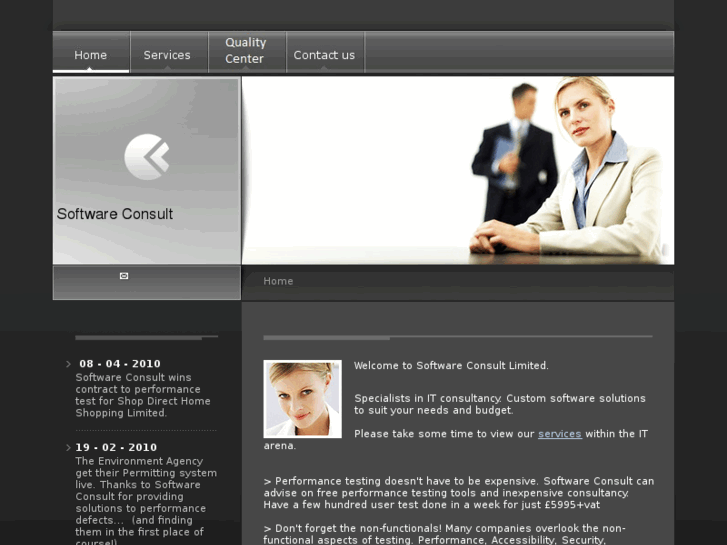Open the 19 - 02 - 2010 news entry

click(x=116, y=447)
